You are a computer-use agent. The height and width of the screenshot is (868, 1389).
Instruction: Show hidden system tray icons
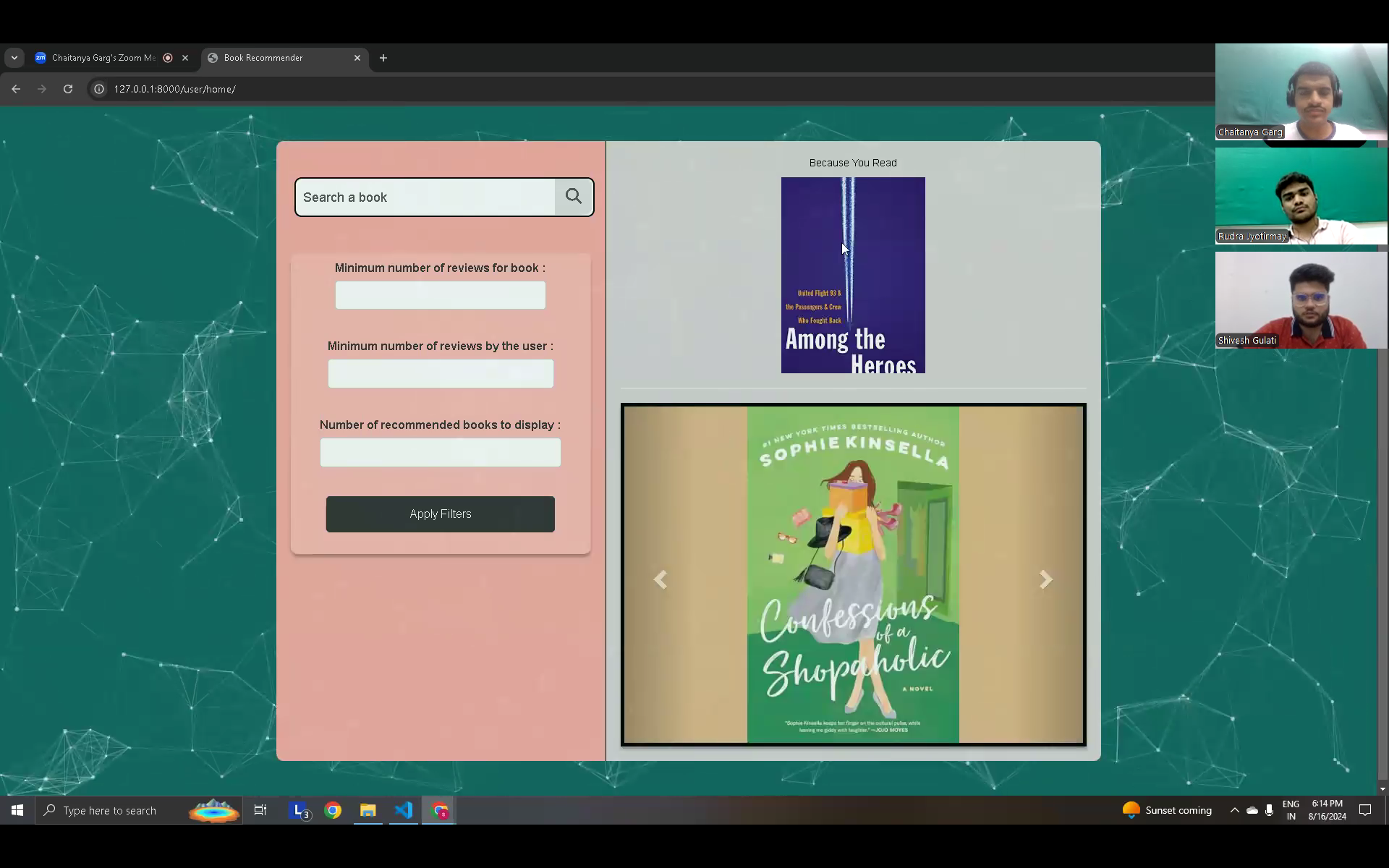pyautogui.click(x=1234, y=810)
